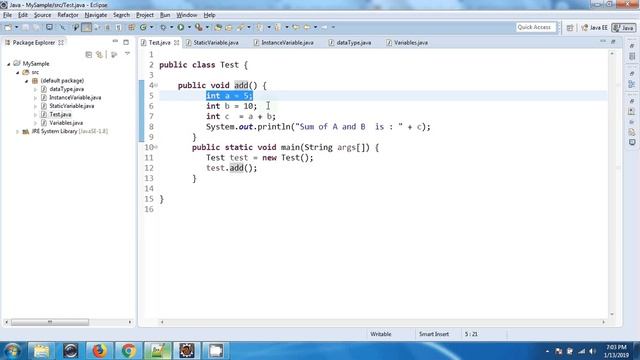640x360 pixels.
Task: Toggle Link with Editor in Package Explorer
Action: point(100,54)
